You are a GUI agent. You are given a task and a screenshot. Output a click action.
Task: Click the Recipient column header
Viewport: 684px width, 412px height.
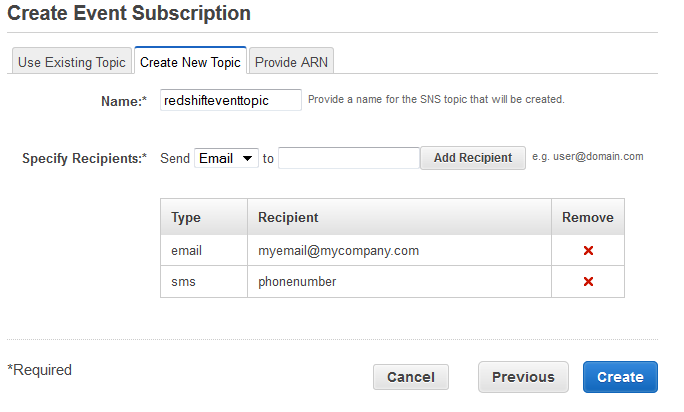click(x=288, y=217)
